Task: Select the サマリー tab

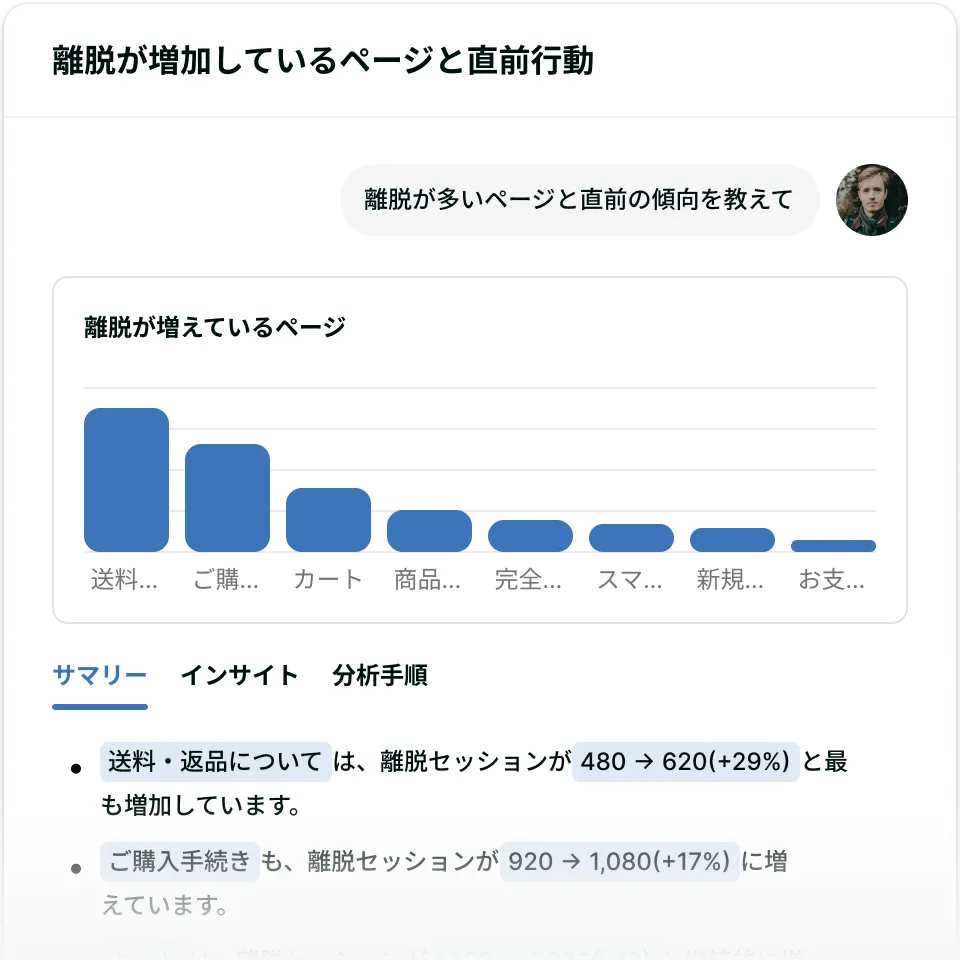Action: tap(99, 676)
